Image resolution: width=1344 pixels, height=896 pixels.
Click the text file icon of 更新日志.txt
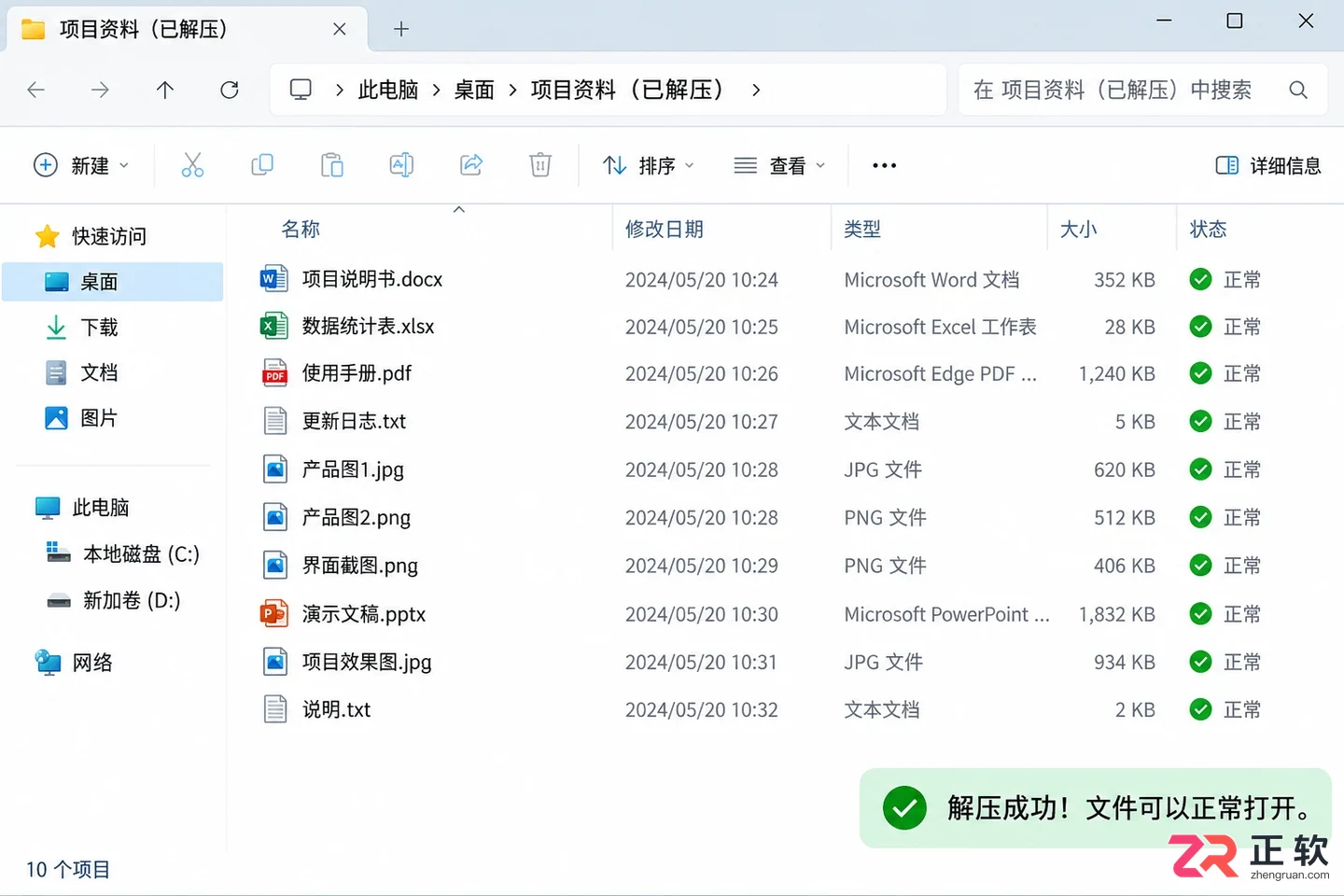(x=275, y=421)
